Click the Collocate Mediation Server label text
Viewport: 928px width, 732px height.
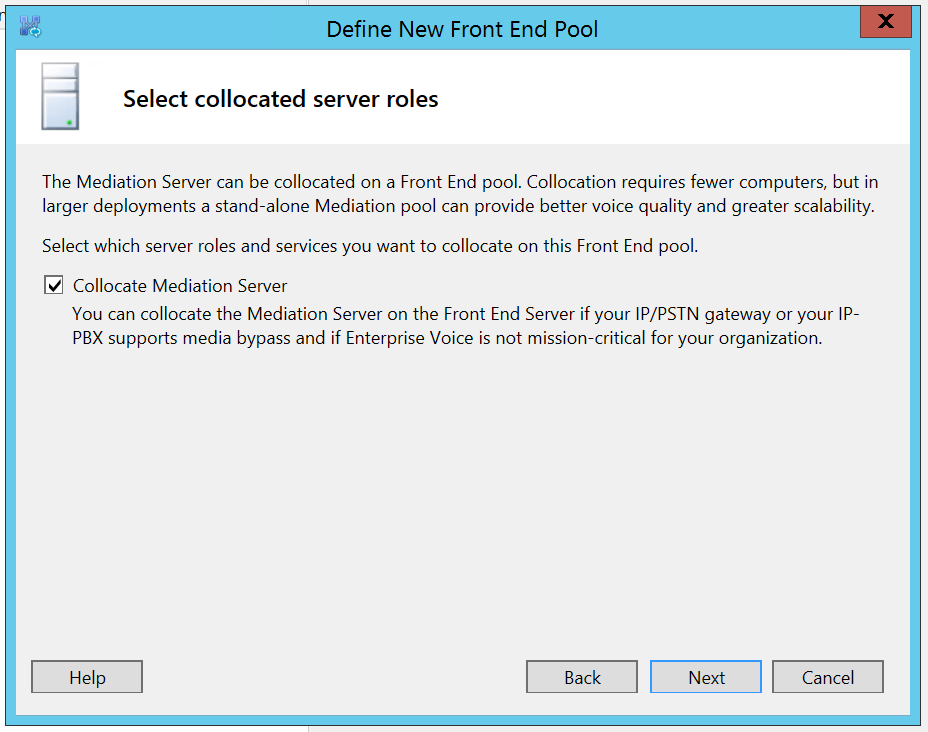tap(180, 286)
